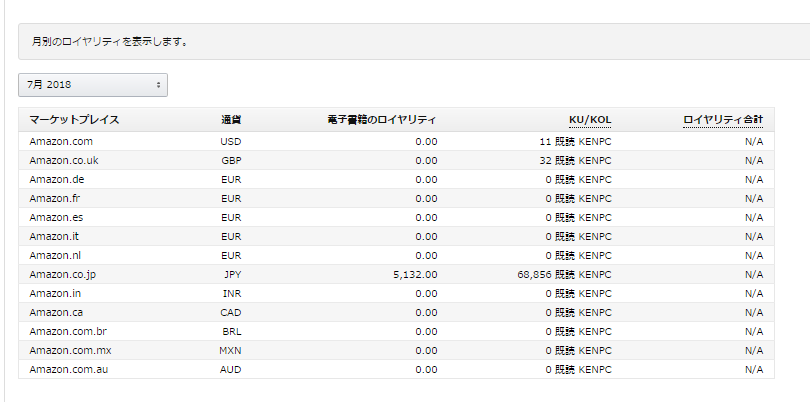Select the Amazon.in marketplace cell
Screen dimensions: 810x402
tap(55, 293)
